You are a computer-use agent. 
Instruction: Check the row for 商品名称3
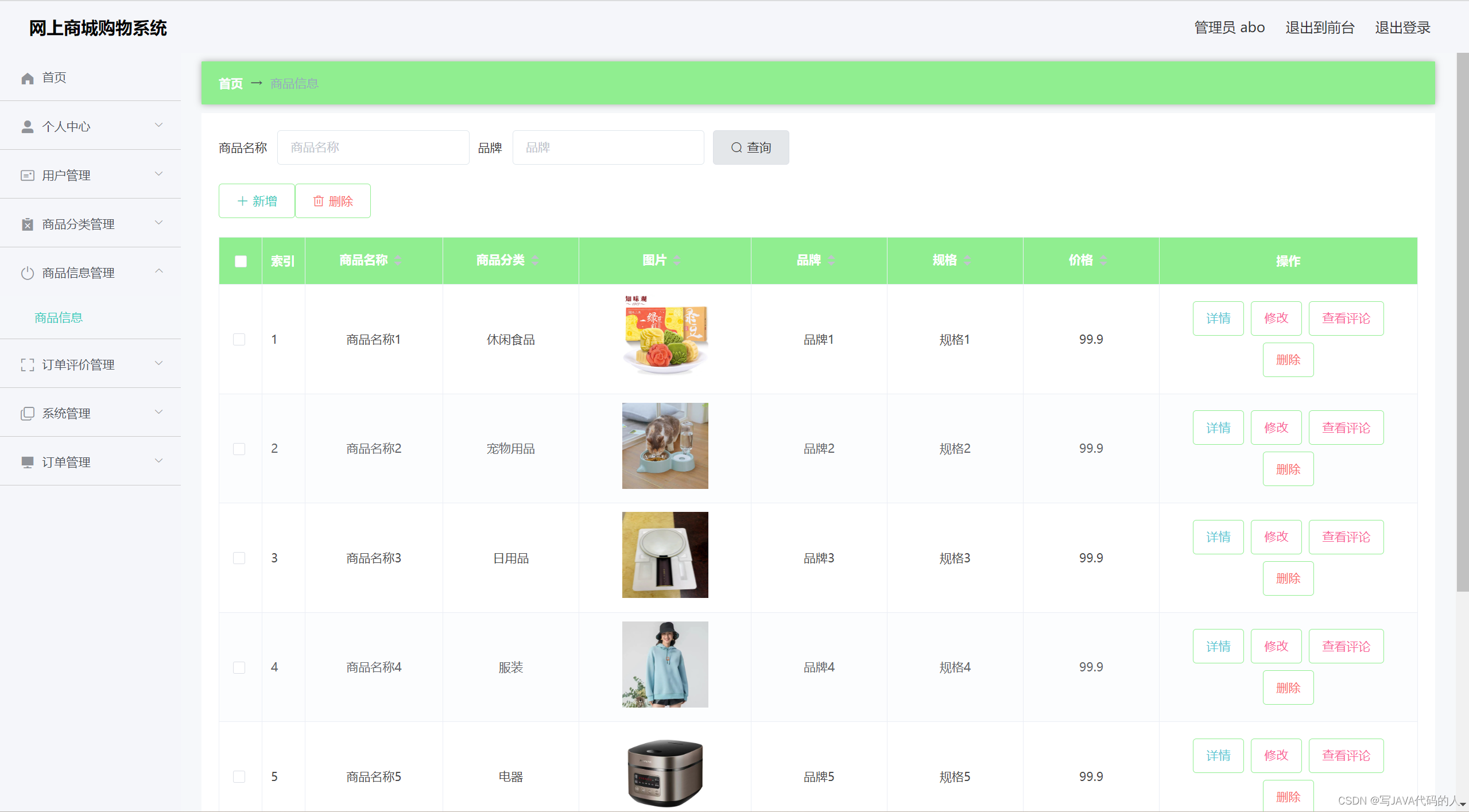point(239,558)
